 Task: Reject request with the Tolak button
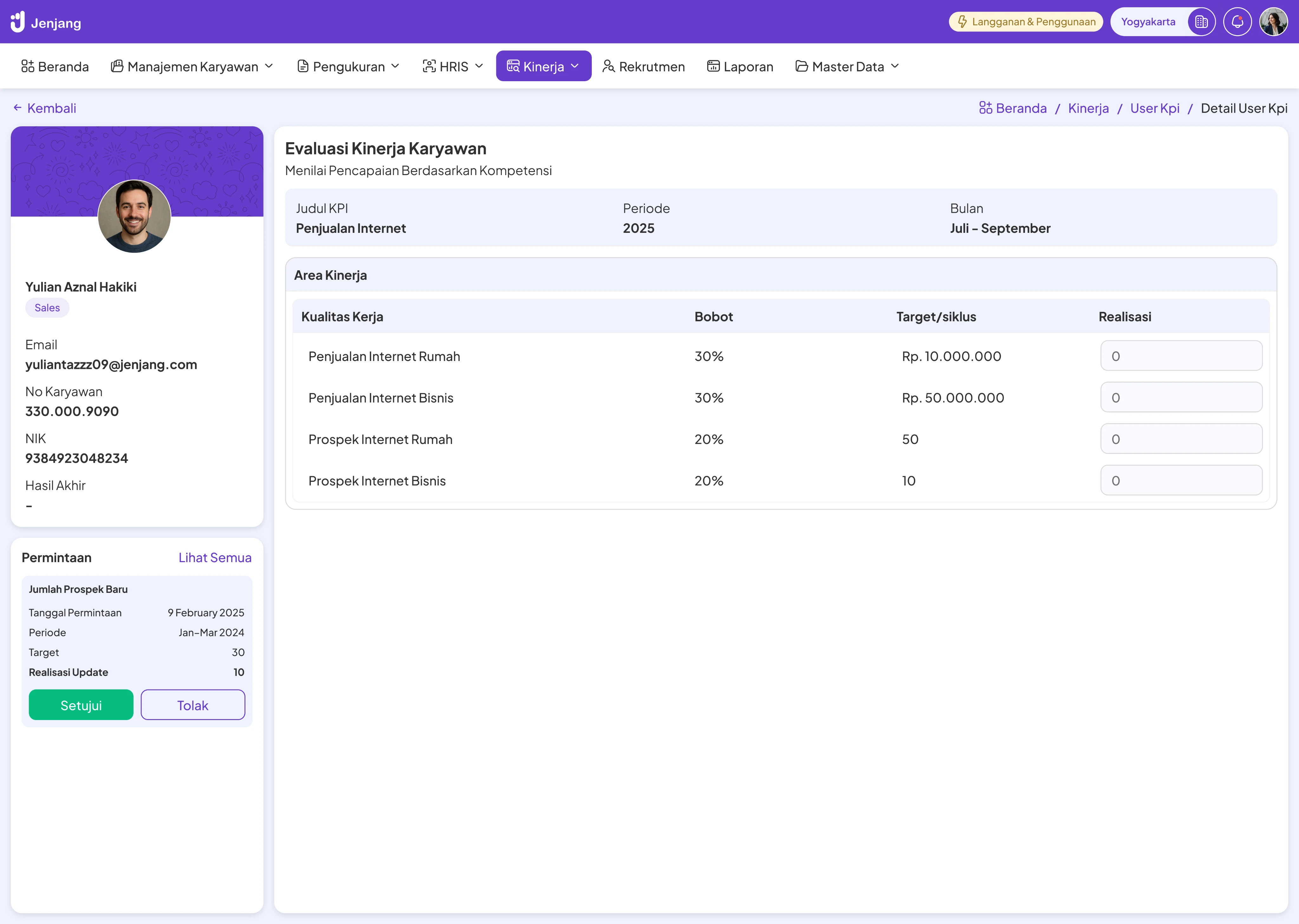(x=193, y=705)
